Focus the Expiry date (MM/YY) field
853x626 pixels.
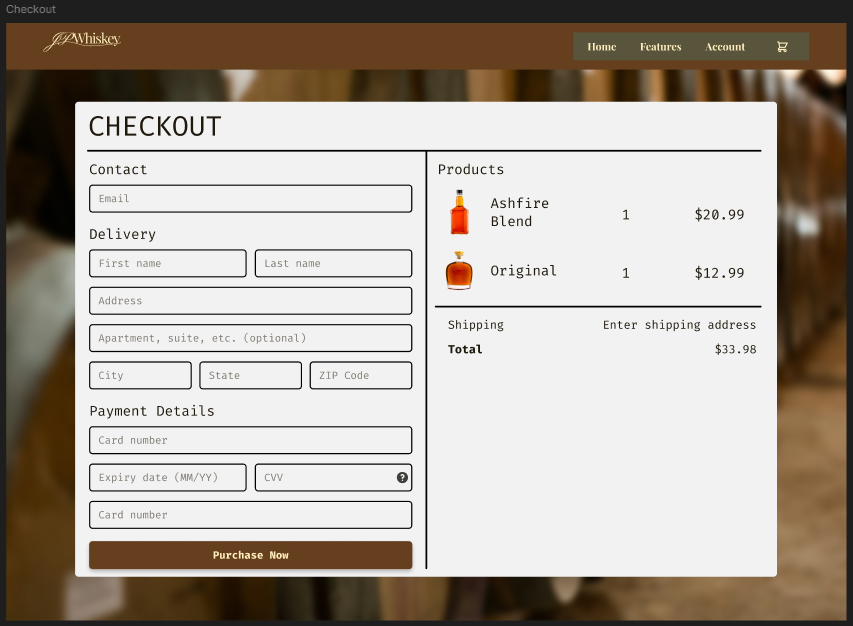click(168, 478)
